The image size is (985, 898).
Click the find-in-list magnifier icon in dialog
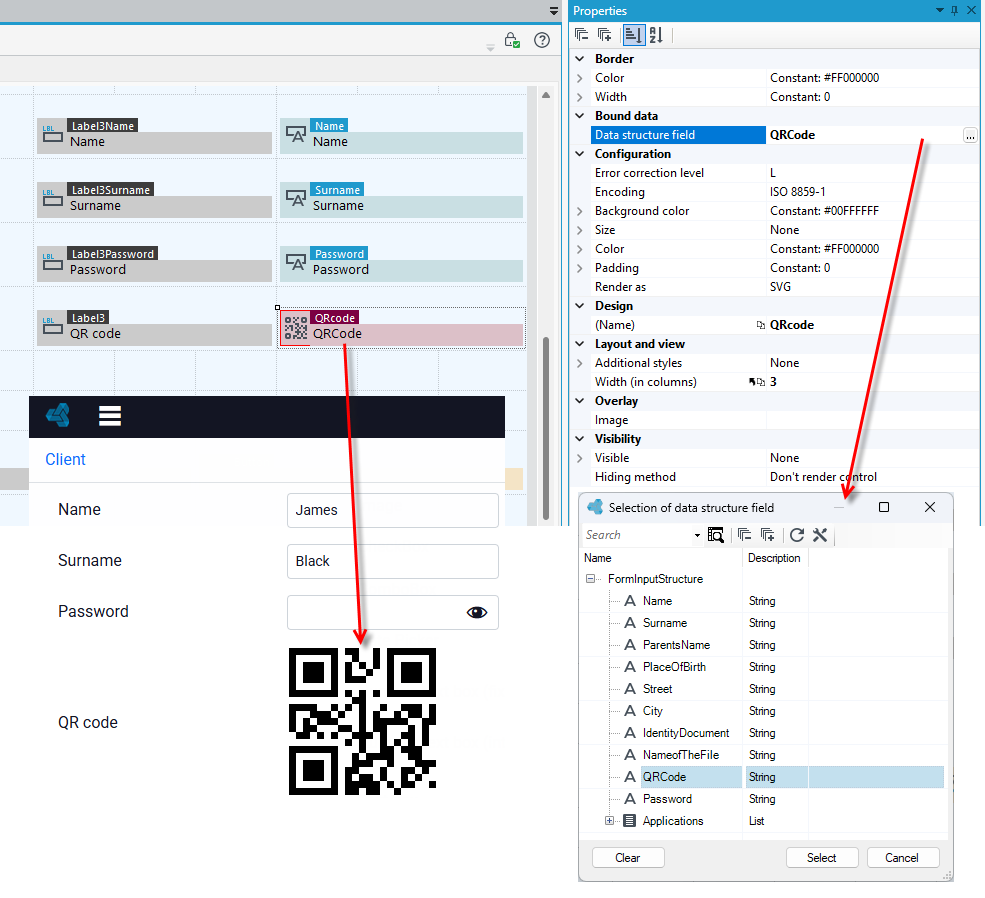(x=716, y=535)
